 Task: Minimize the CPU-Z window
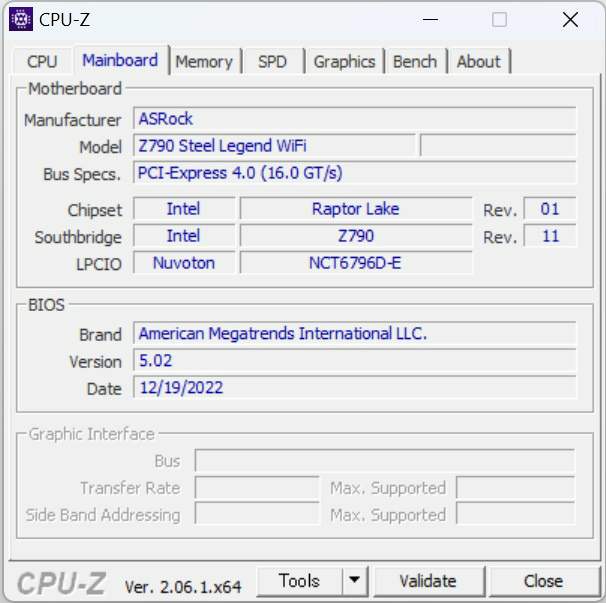(430, 19)
